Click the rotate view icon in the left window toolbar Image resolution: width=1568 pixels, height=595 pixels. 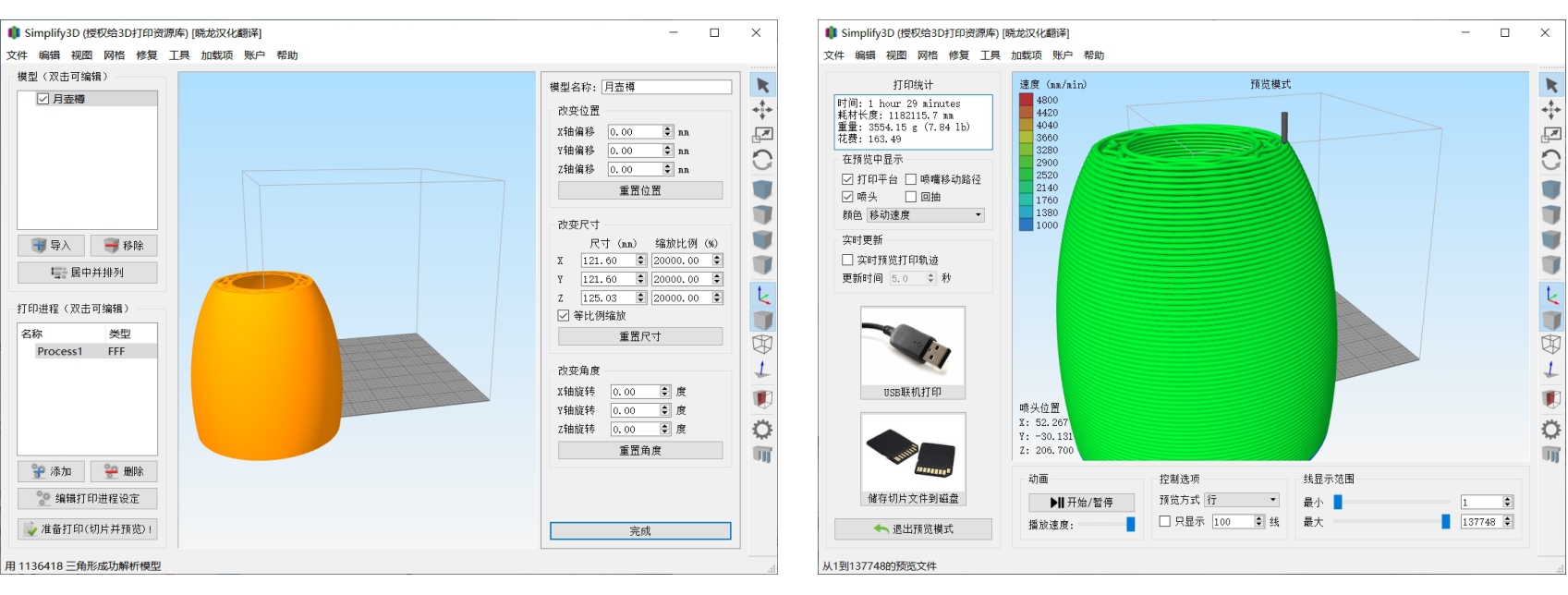[762, 160]
